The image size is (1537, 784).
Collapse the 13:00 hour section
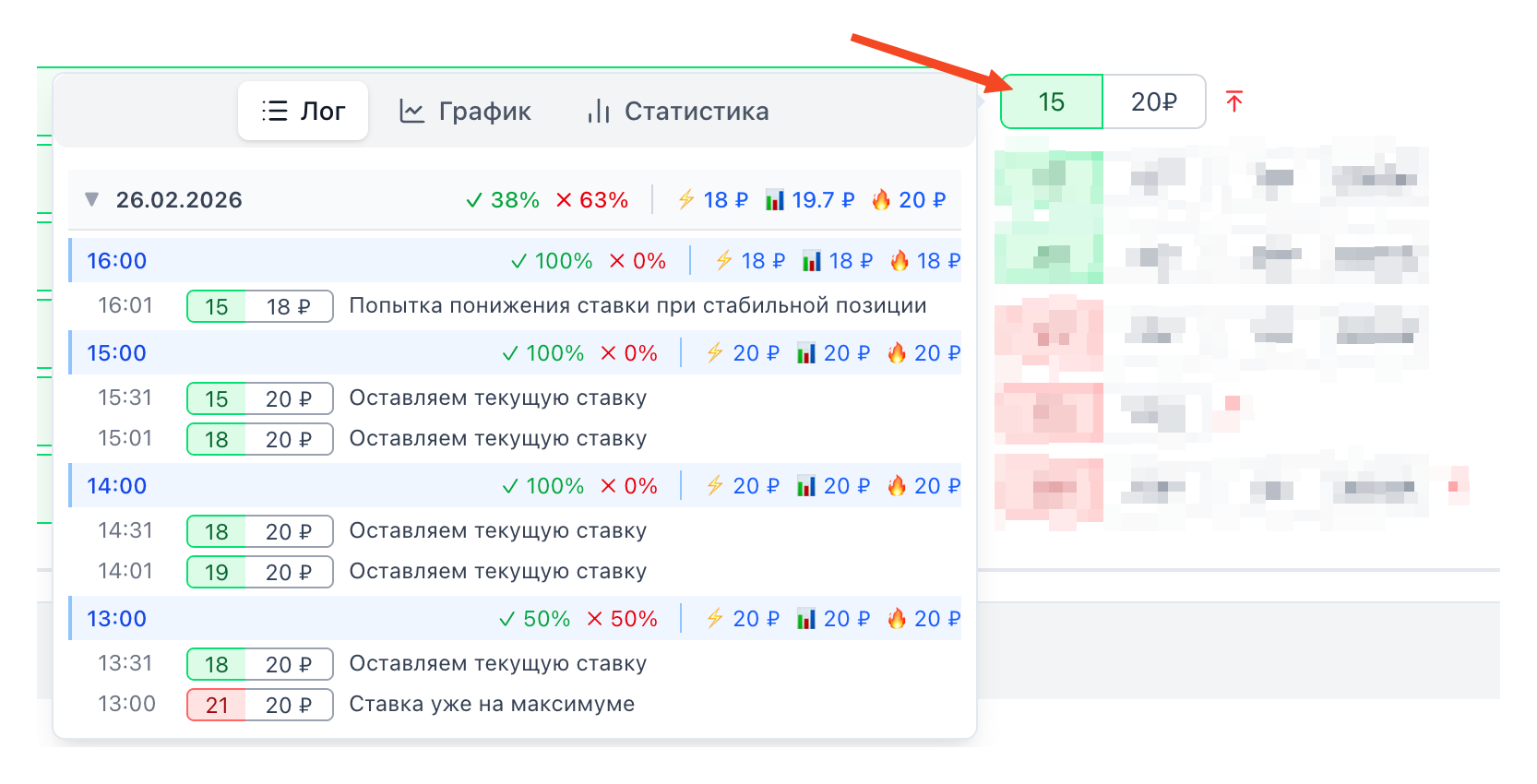117,619
